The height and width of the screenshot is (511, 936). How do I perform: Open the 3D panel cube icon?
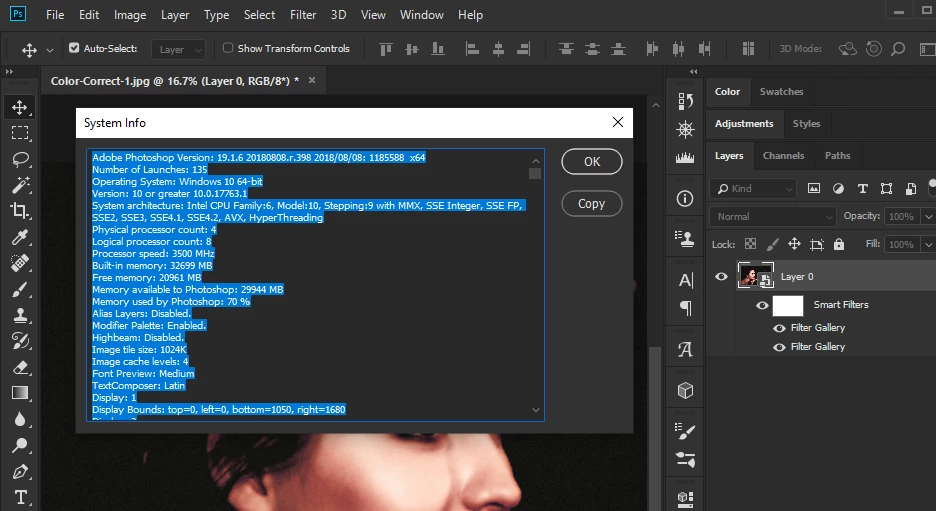pyautogui.click(x=685, y=390)
